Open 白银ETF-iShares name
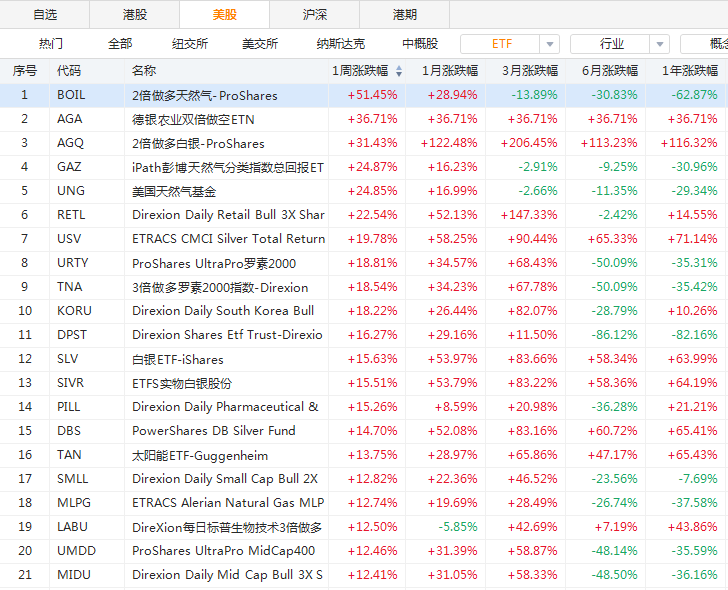 pos(178,359)
